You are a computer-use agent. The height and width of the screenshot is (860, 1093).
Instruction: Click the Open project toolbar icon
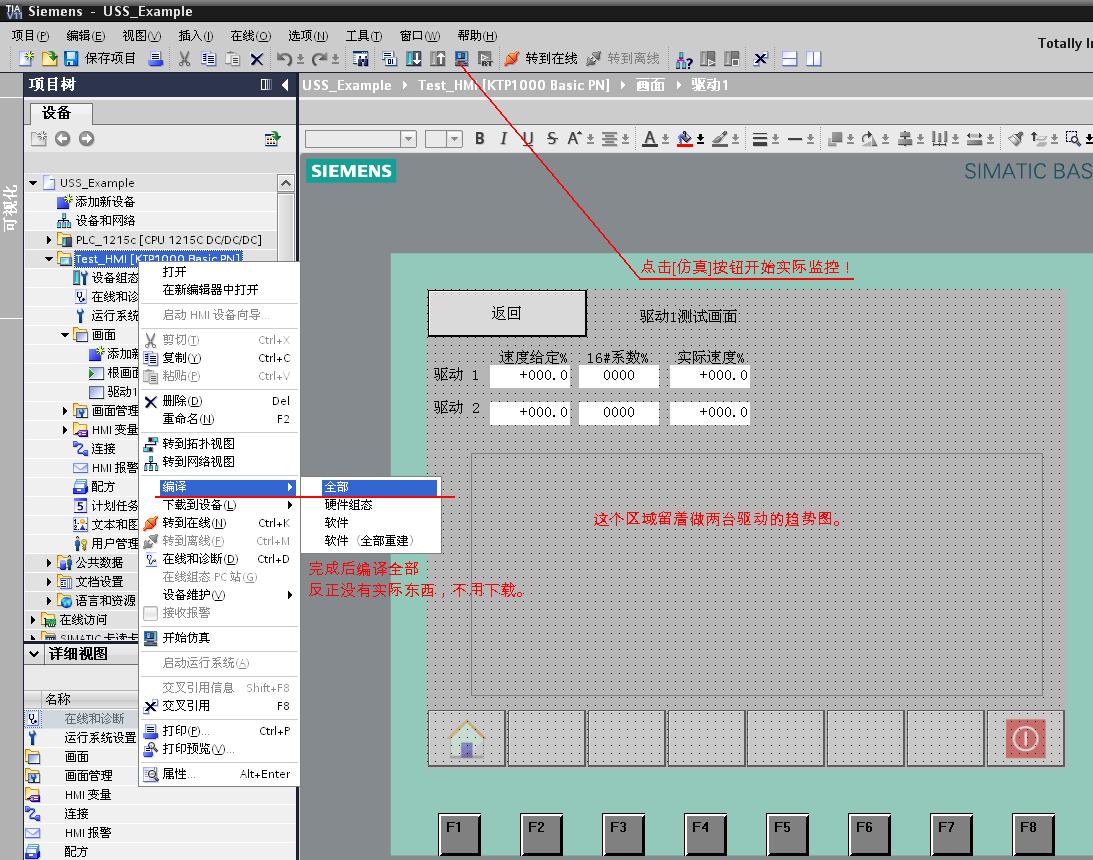tap(49, 59)
